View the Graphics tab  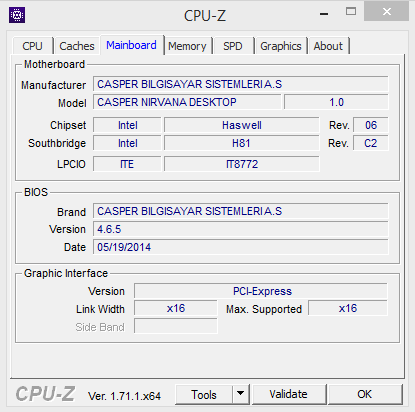click(x=281, y=46)
